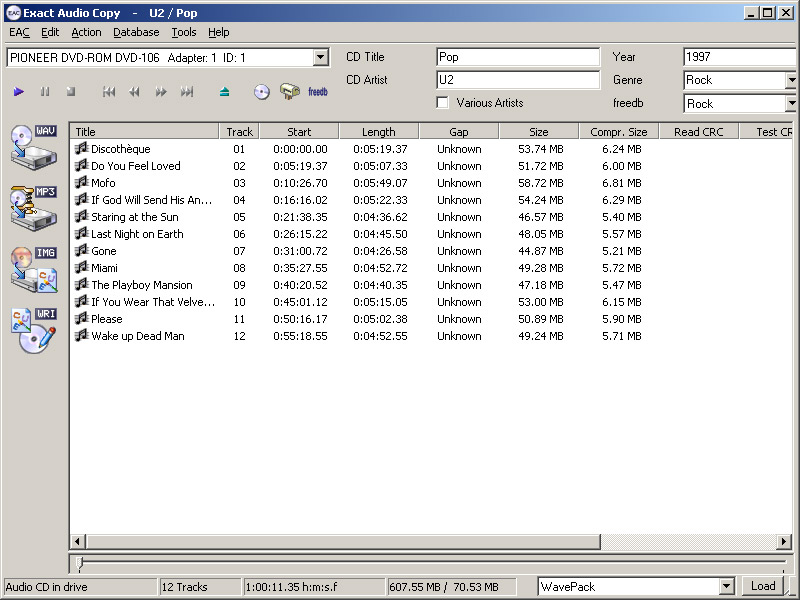This screenshot has height=600, width=800.
Task: Copy CD image with IMG icon
Action: (34, 269)
